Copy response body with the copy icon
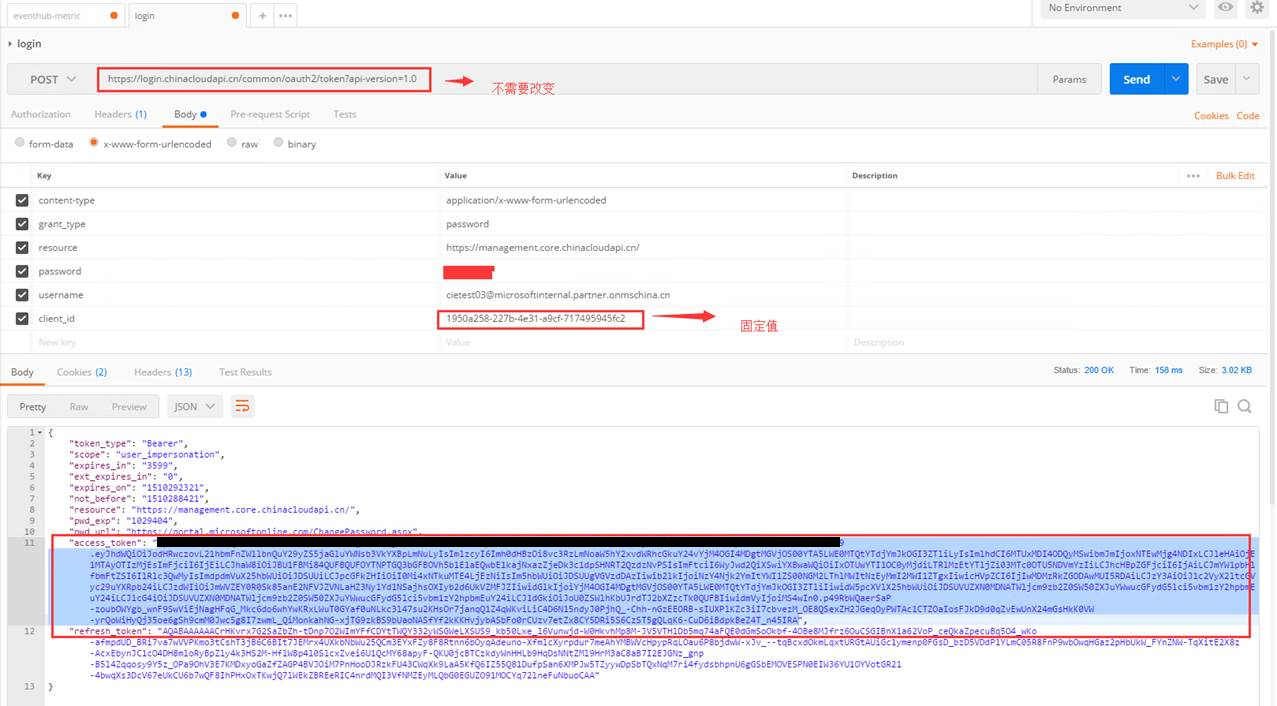The height and width of the screenshot is (706, 1277). [x=1221, y=406]
